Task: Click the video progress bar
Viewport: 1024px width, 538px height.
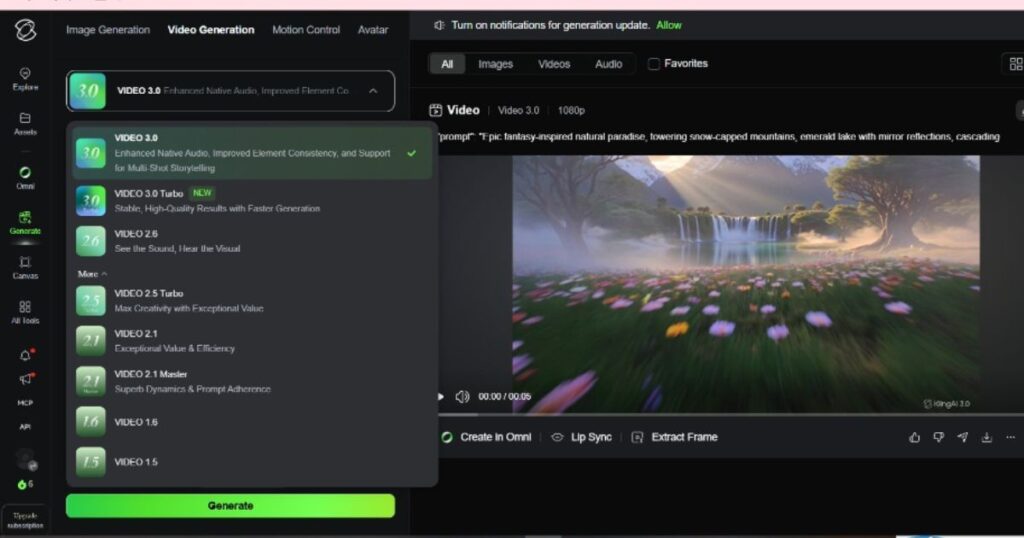Action: [731, 415]
